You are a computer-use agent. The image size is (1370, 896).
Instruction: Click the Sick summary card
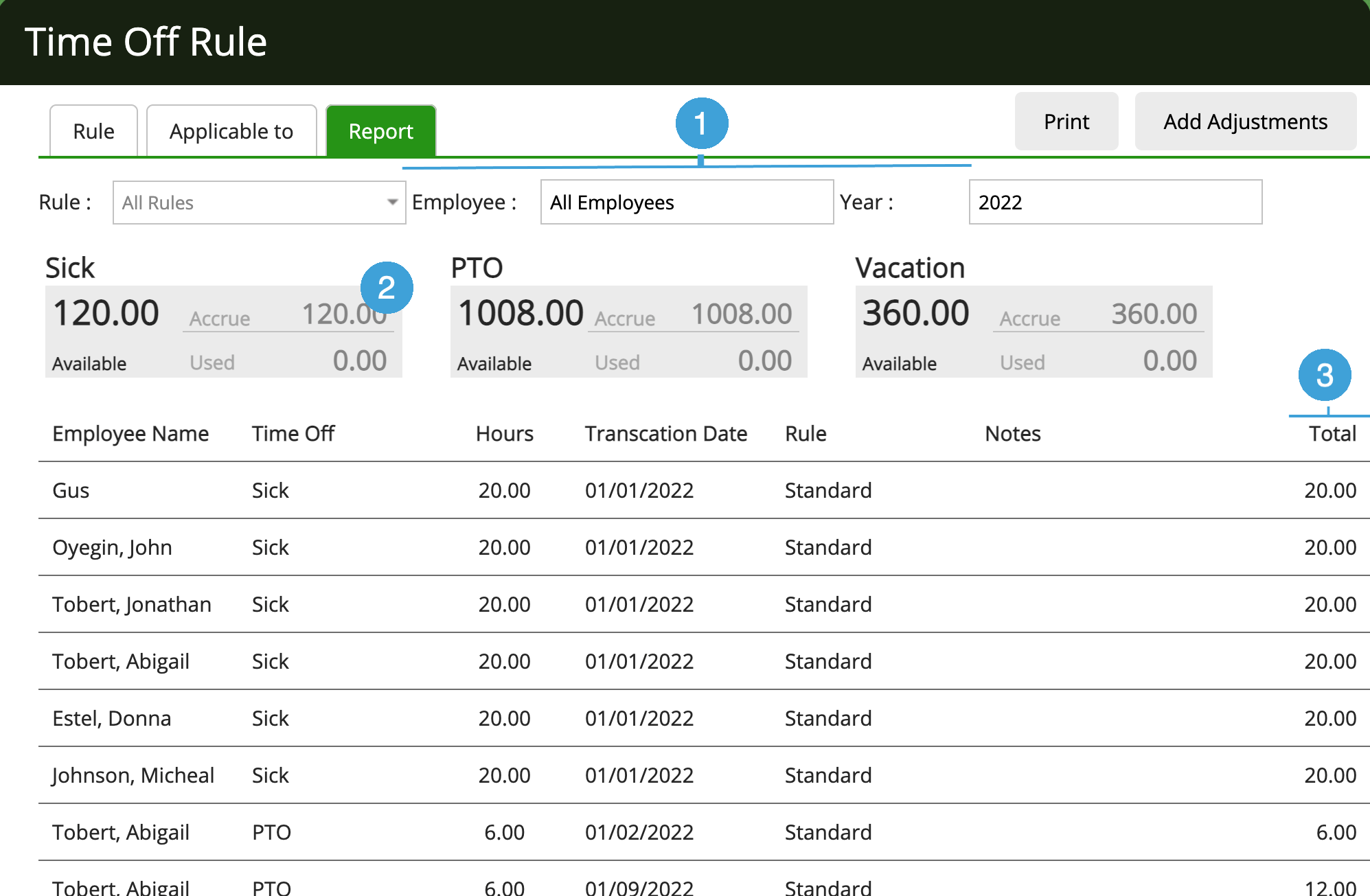point(224,332)
